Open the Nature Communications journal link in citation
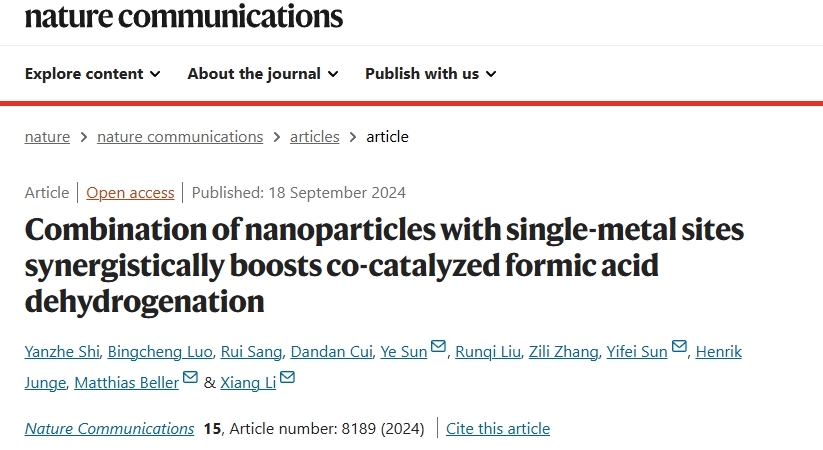The width and height of the screenshot is (823, 450). [109, 428]
